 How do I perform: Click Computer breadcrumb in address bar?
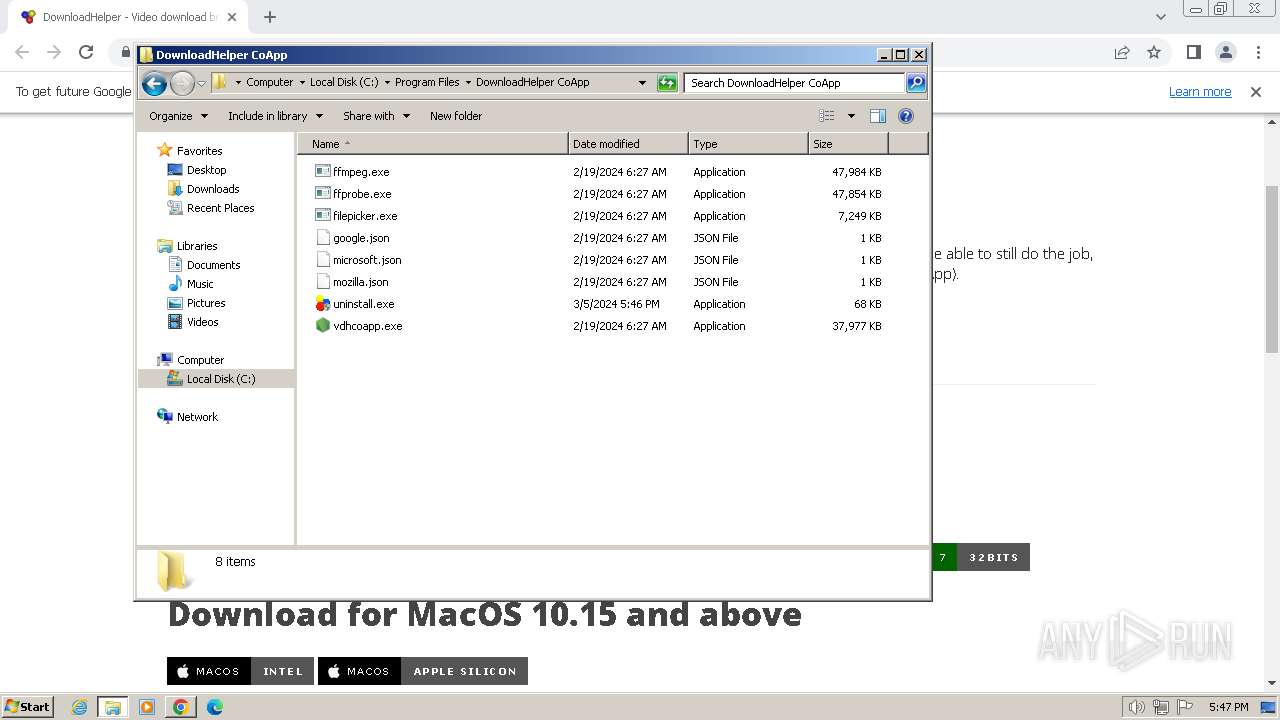click(269, 83)
